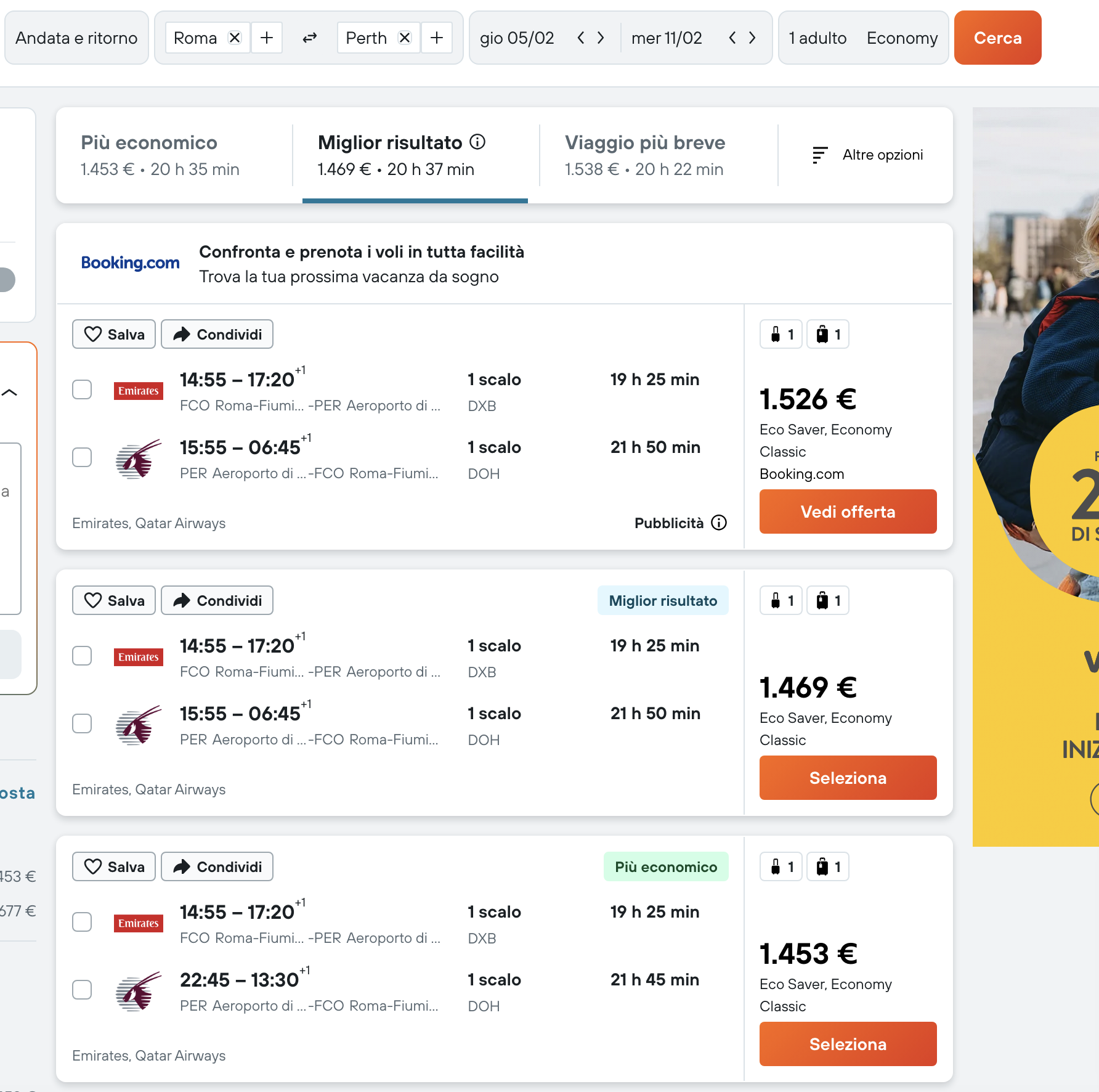Check the Qatar 22:45 return flight box
This screenshot has height=1092, width=1099.
pos(82,990)
